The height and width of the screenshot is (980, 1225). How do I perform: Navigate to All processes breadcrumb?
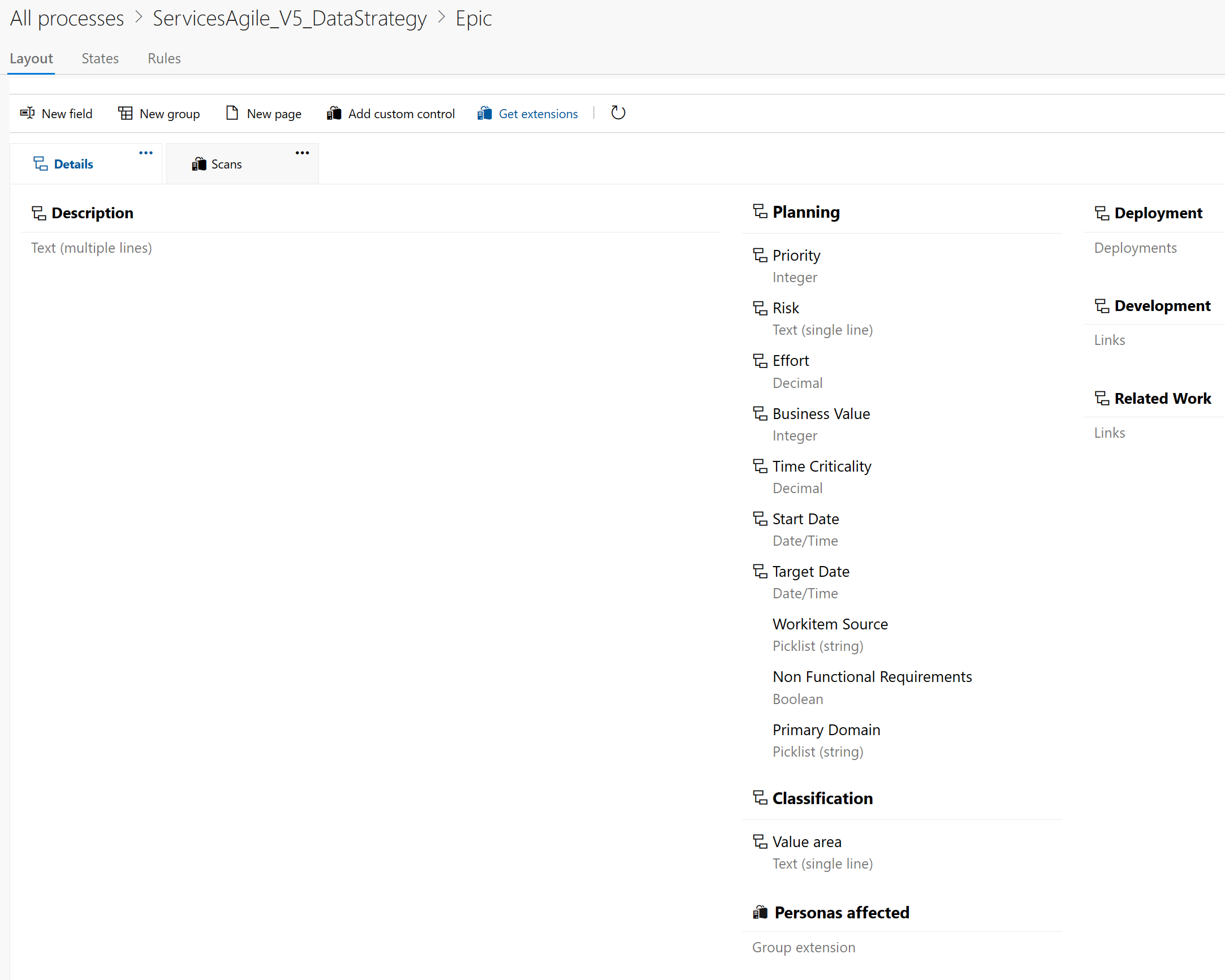(x=67, y=18)
